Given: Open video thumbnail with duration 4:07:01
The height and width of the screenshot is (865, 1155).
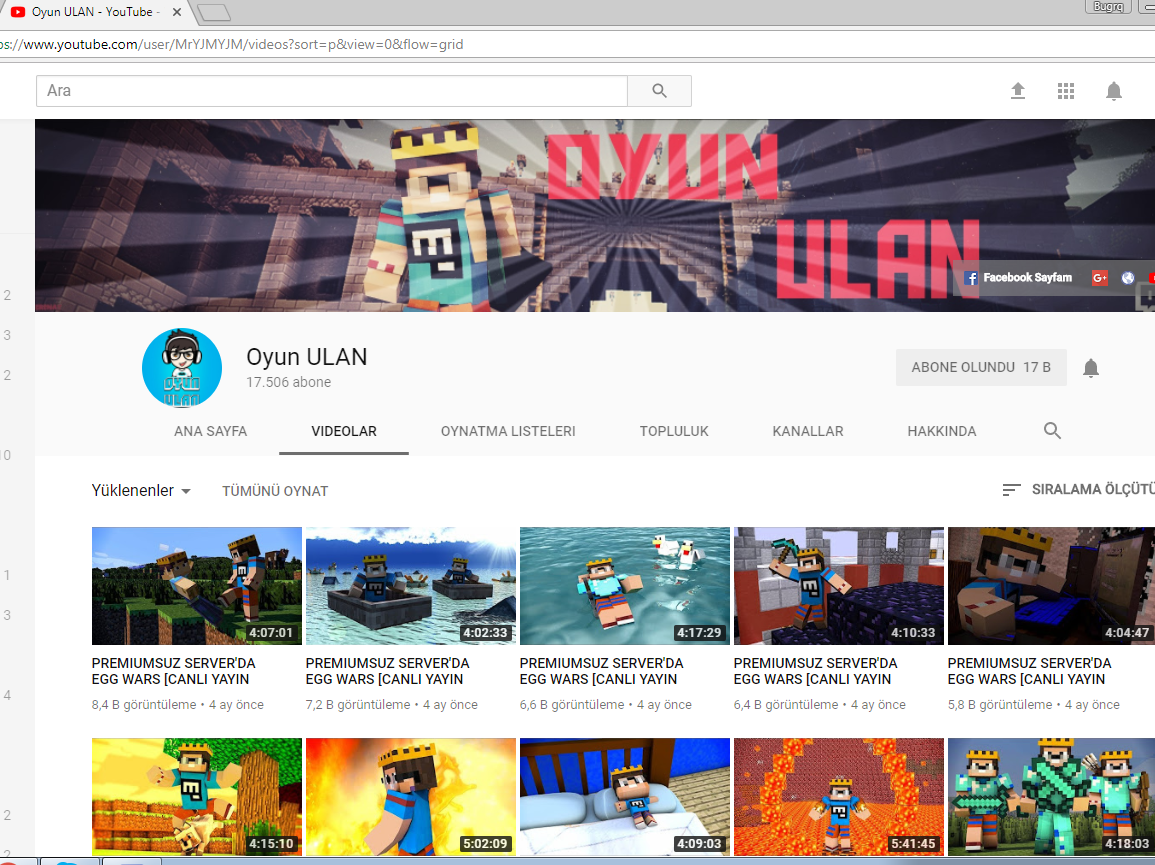Looking at the screenshot, I should [197, 586].
